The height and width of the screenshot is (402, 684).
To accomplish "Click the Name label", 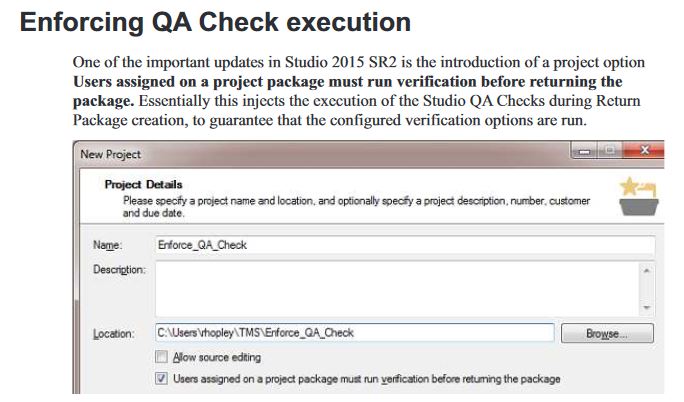I will 108,245.
